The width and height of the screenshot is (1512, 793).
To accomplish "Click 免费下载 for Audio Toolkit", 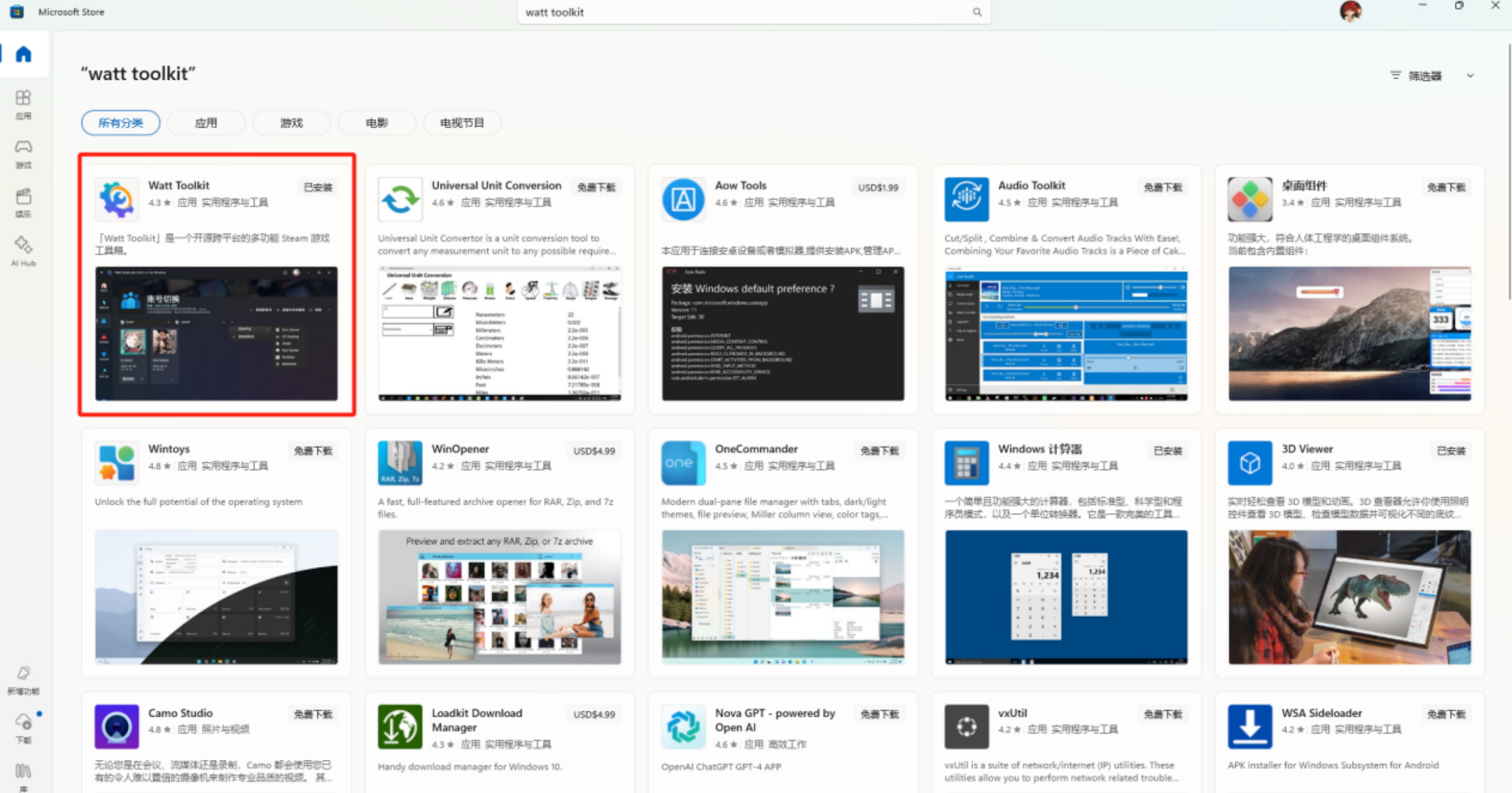I will point(1163,187).
